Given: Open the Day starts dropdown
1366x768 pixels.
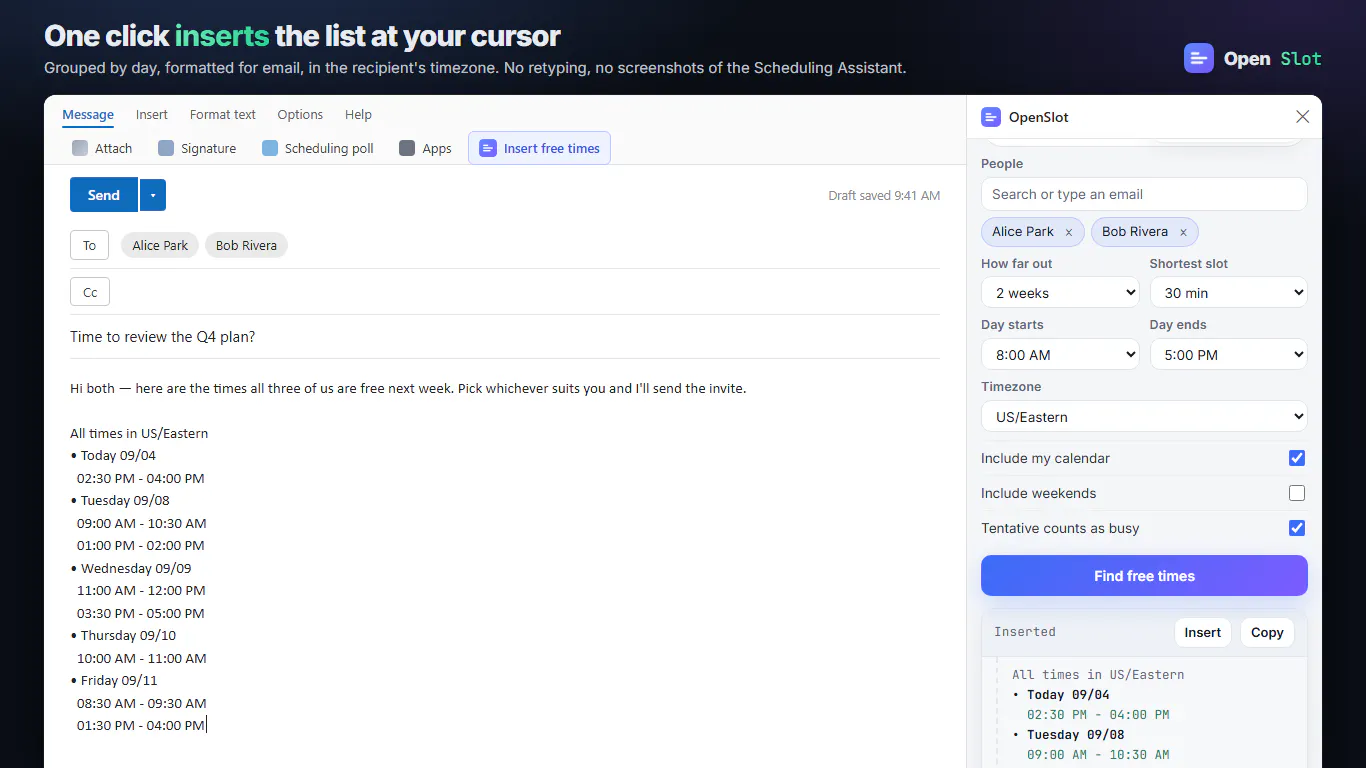Looking at the screenshot, I should 1060,355.
